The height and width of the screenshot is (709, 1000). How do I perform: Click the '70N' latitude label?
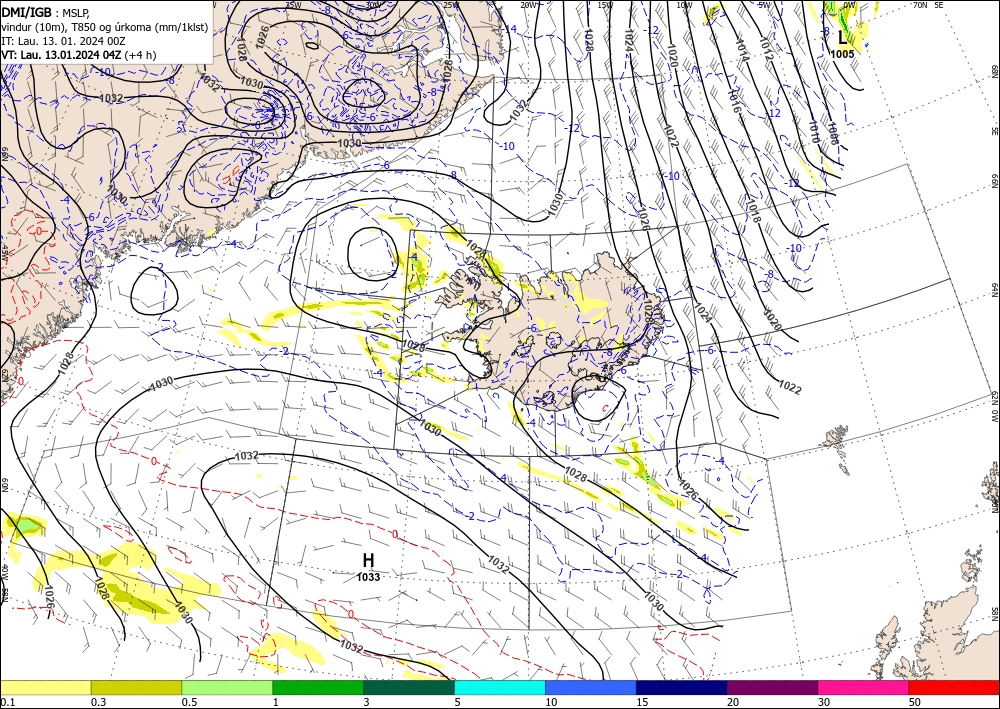pos(920,5)
